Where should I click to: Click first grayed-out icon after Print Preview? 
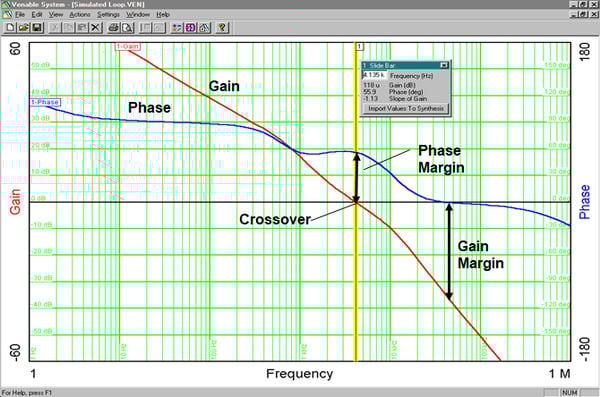pos(145,28)
